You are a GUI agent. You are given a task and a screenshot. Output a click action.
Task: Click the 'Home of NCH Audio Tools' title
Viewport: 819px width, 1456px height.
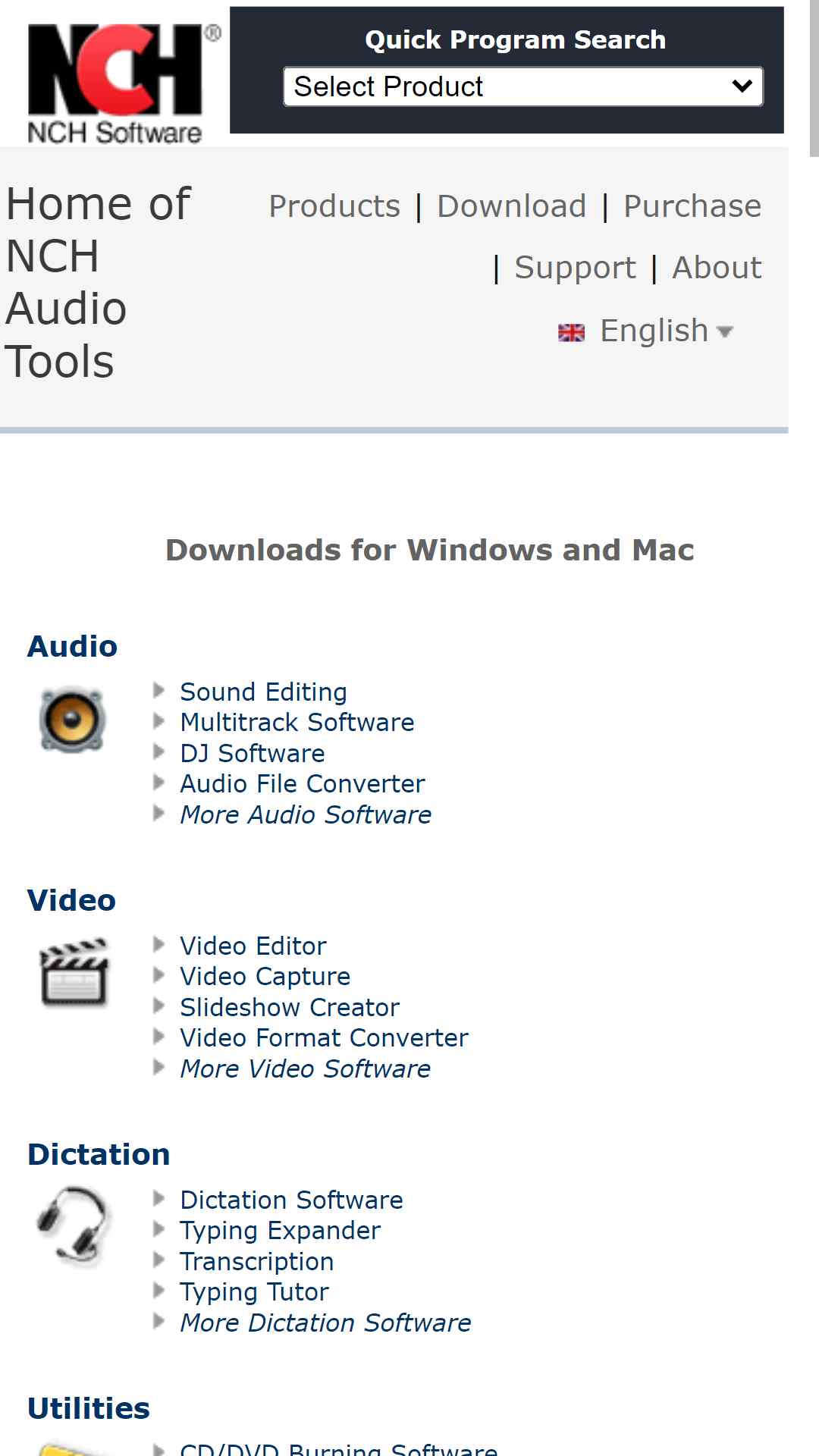(x=99, y=282)
